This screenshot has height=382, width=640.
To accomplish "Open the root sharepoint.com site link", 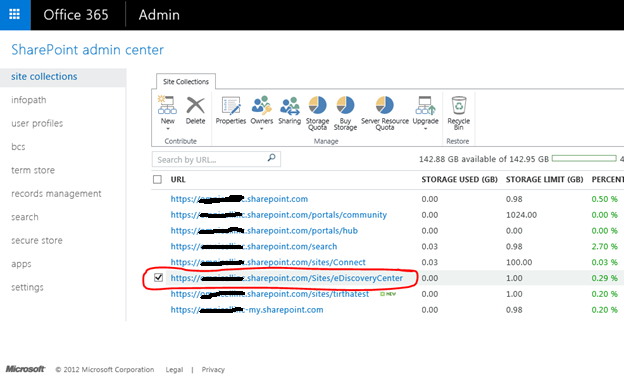I will click(x=239, y=199).
